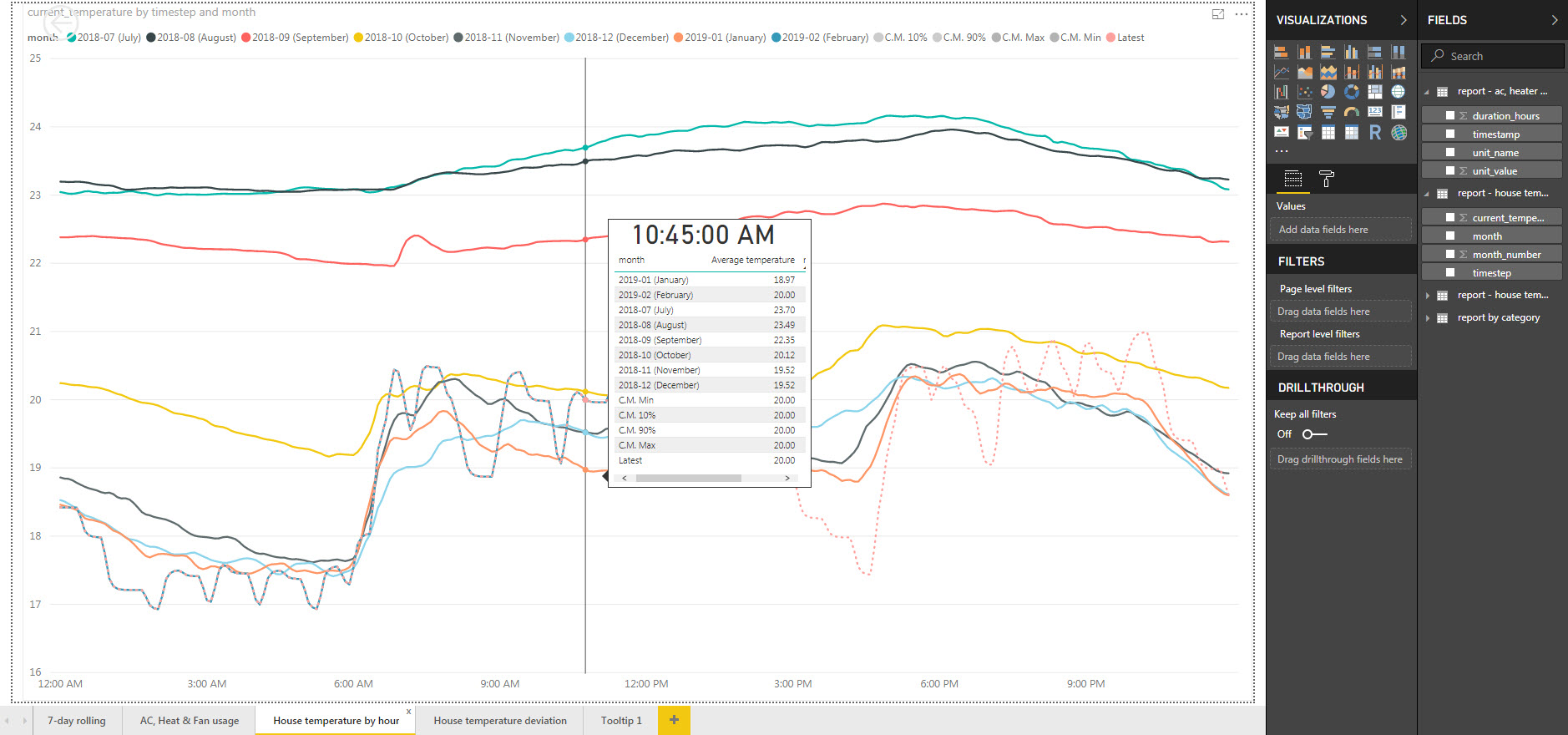1568x735 pixels.
Task: Open the House temperature deviation page
Action: click(500, 721)
